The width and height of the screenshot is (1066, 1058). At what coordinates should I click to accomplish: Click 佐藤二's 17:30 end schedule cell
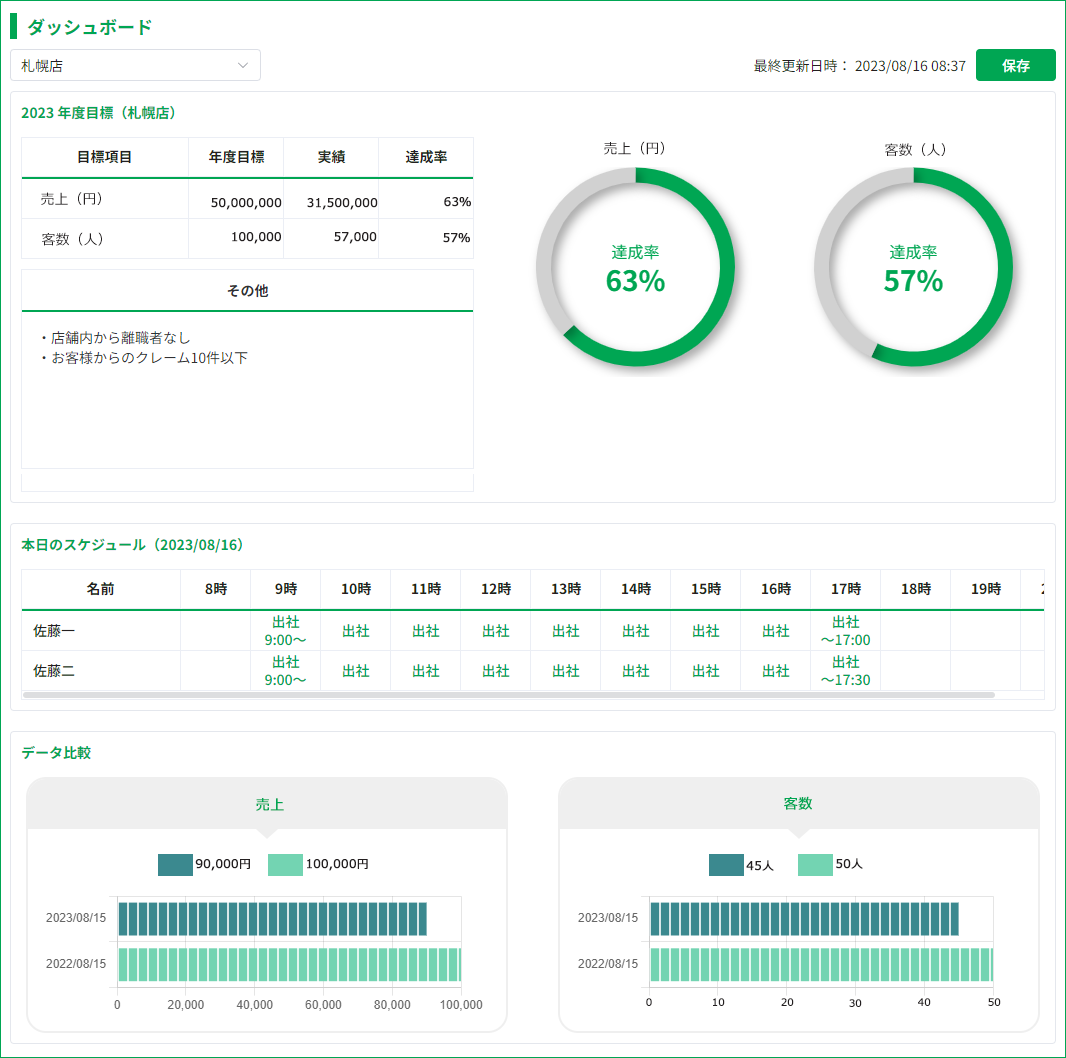pyautogui.click(x=845, y=671)
